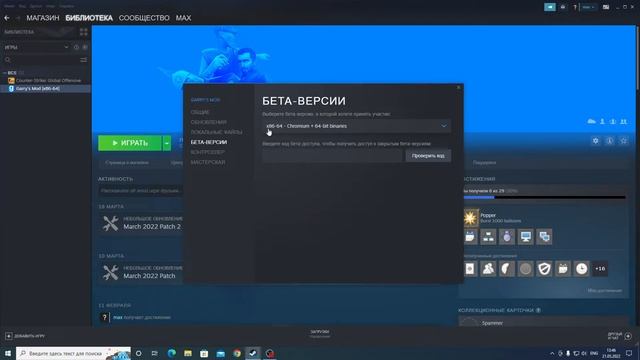Open the ОБЩИЕ general properties section
This screenshot has width=640, height=360.
coord(200,112)
